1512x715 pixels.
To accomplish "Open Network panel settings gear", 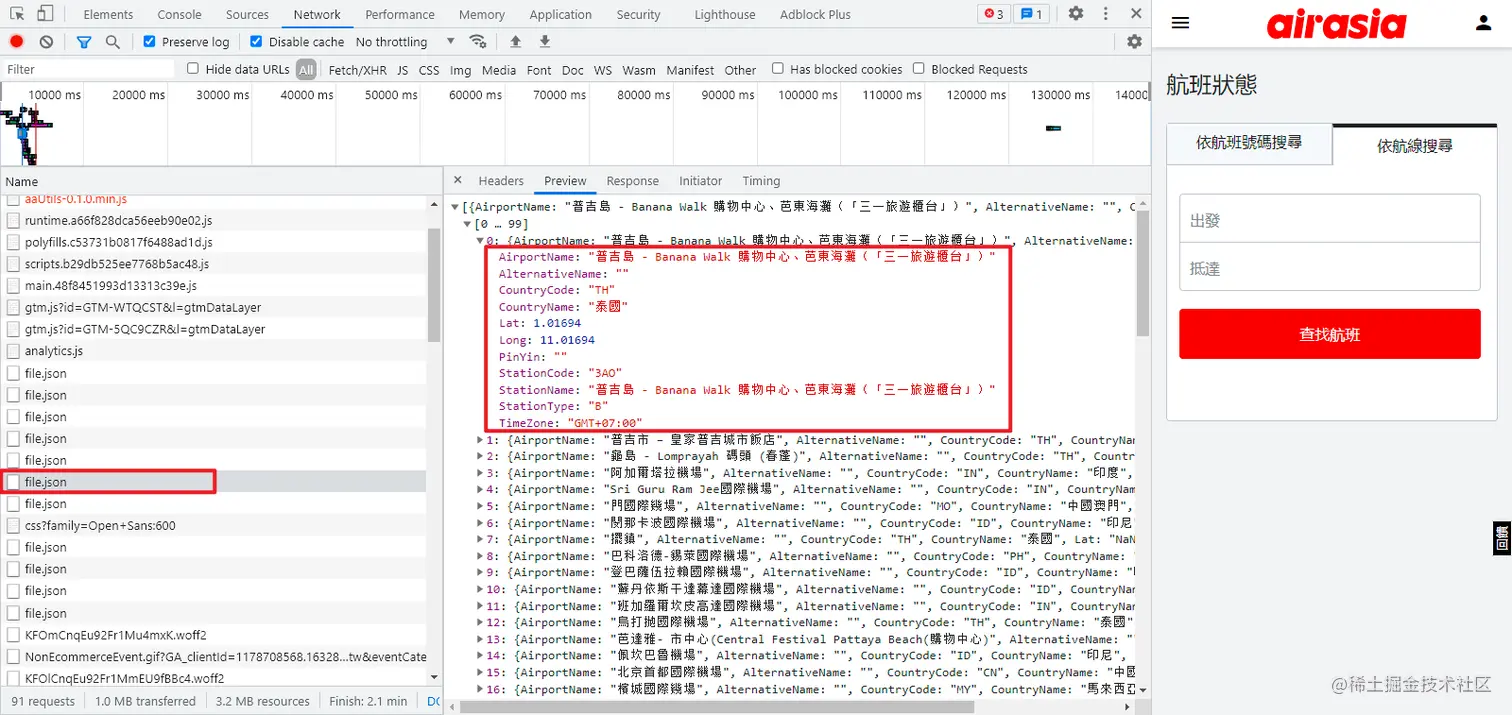I will tap(1134, 41).
